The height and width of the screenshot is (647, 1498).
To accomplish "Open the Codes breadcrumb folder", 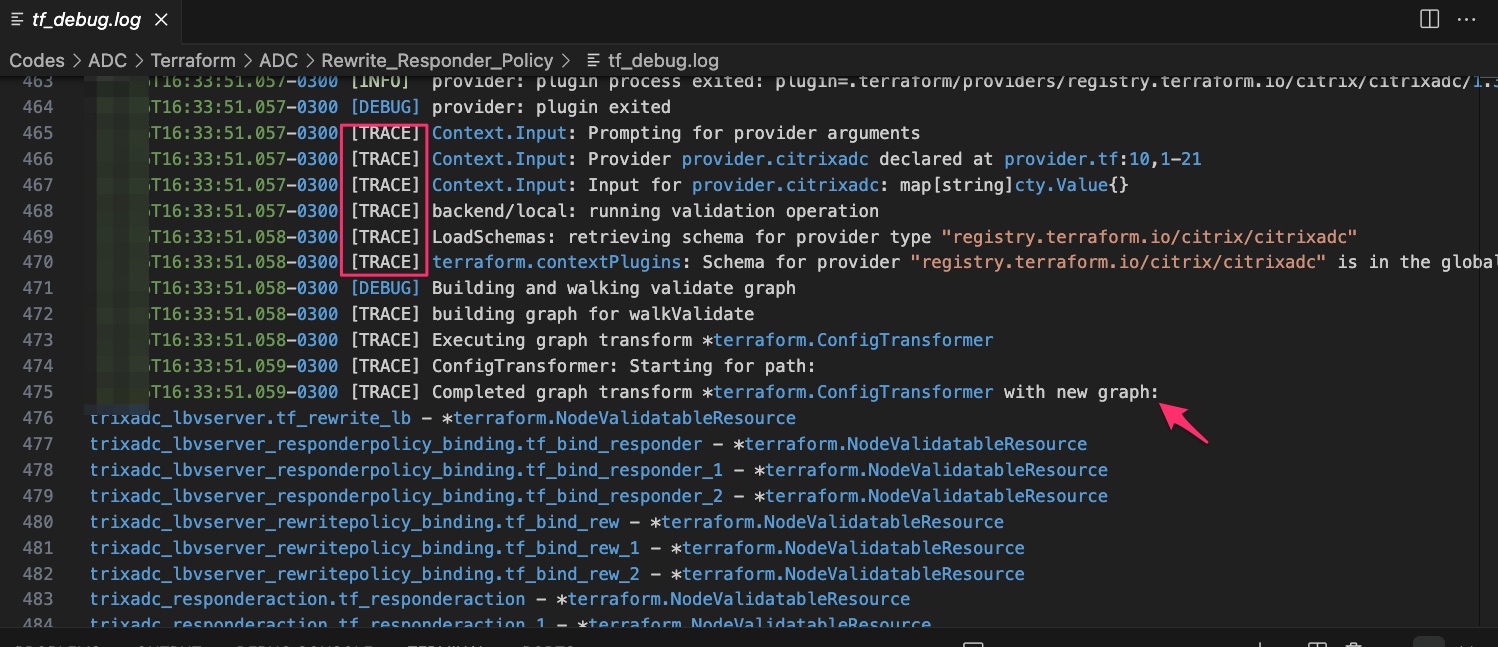I will 37,60.
